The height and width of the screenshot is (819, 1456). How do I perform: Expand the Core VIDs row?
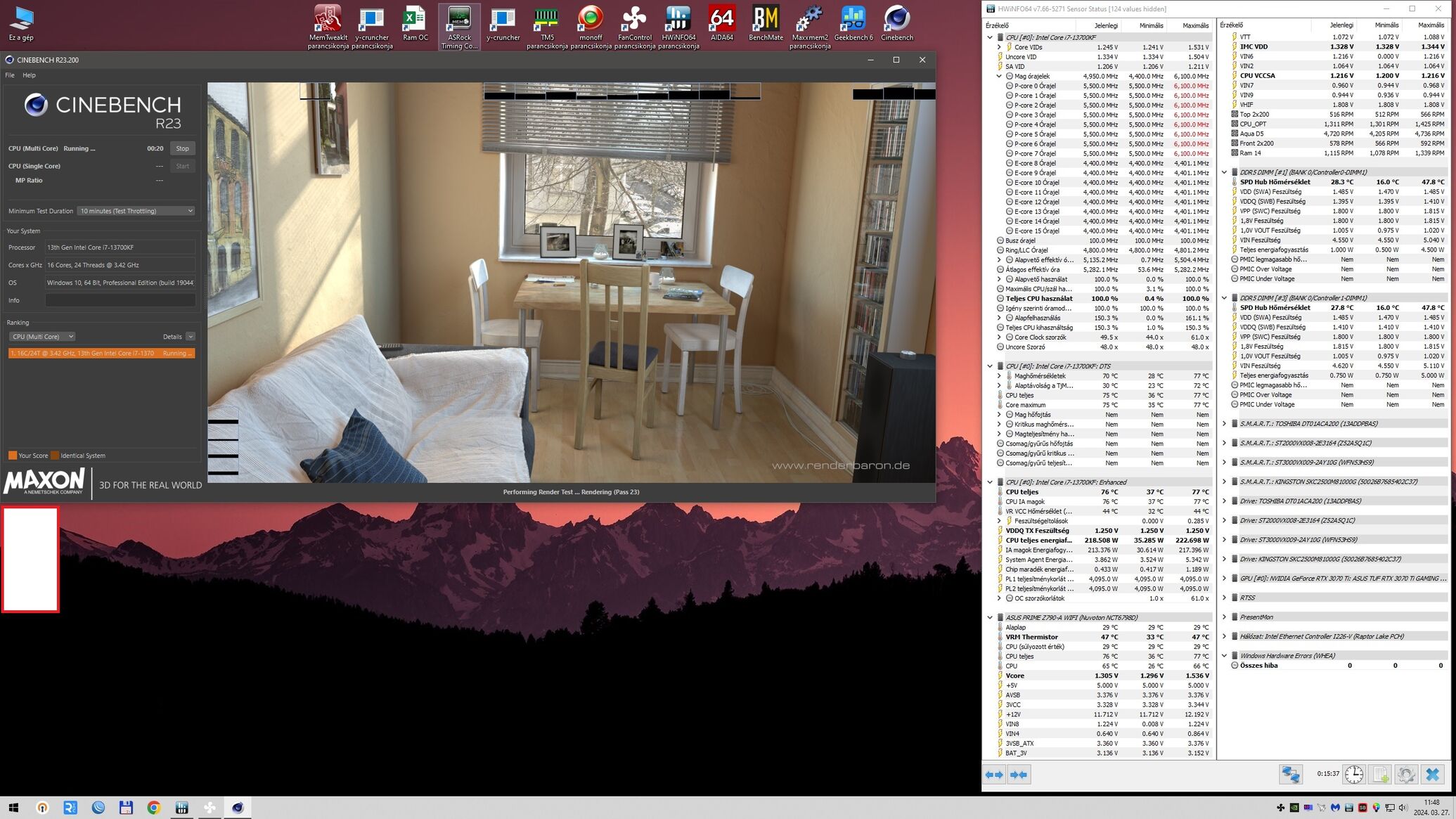pyautogui.click(x=999, y=47)
